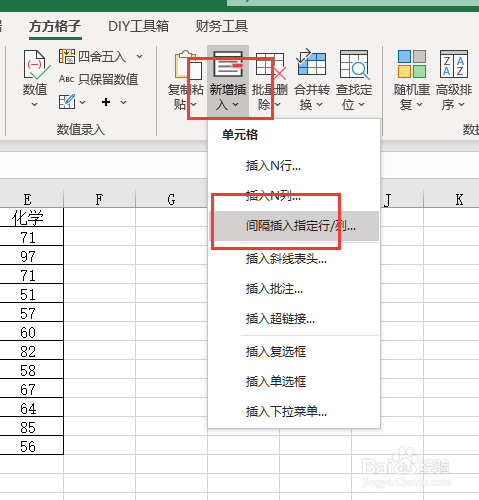The height and width of the screenshot is (500, 479).
Task: Choose 插入N行... from the menu
Action: pos(294,165)
